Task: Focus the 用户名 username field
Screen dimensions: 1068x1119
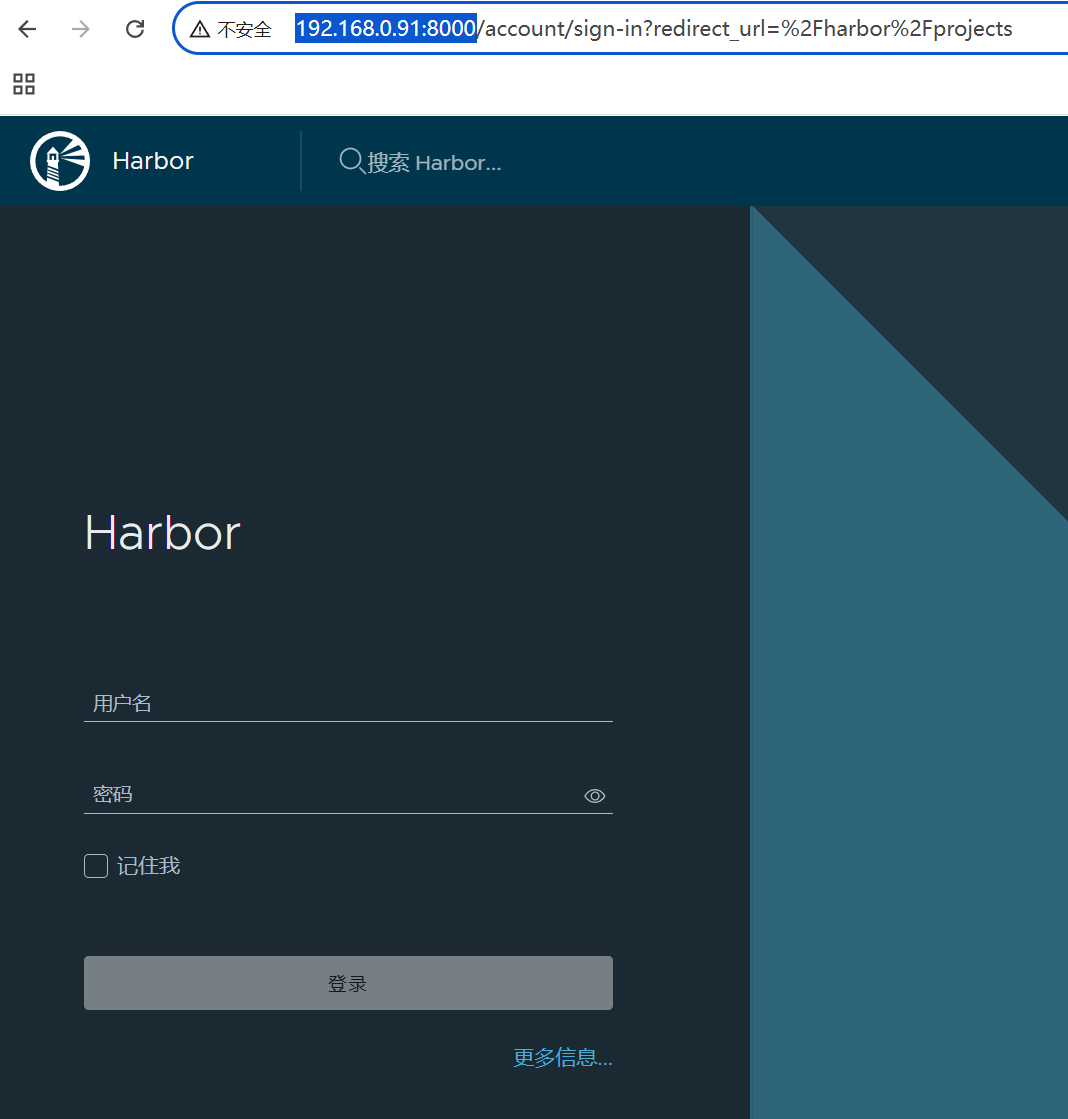Action: pyautogui.click(x=348, y=703)
